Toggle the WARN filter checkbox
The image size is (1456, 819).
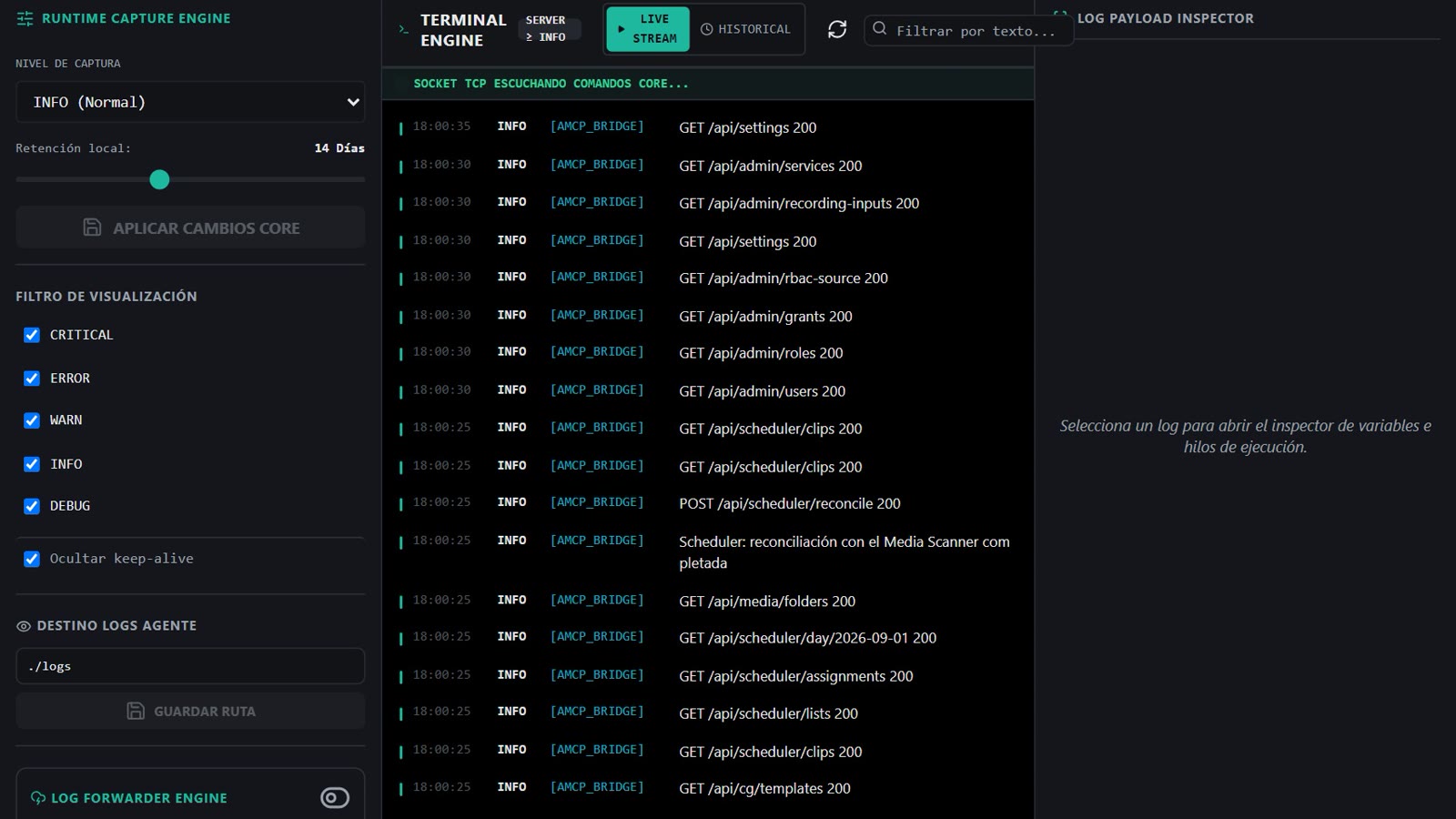(32, 420)
